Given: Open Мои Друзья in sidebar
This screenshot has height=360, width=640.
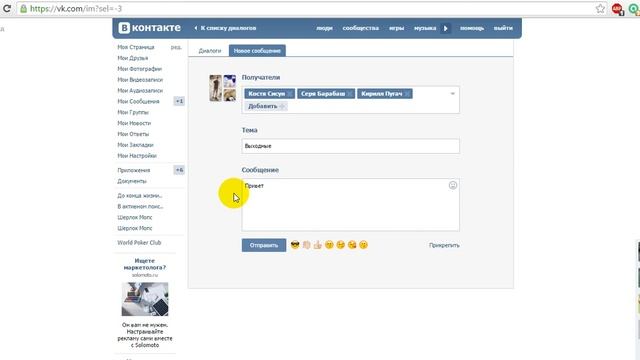Looking at the screenshot, I should click(133, 58).
